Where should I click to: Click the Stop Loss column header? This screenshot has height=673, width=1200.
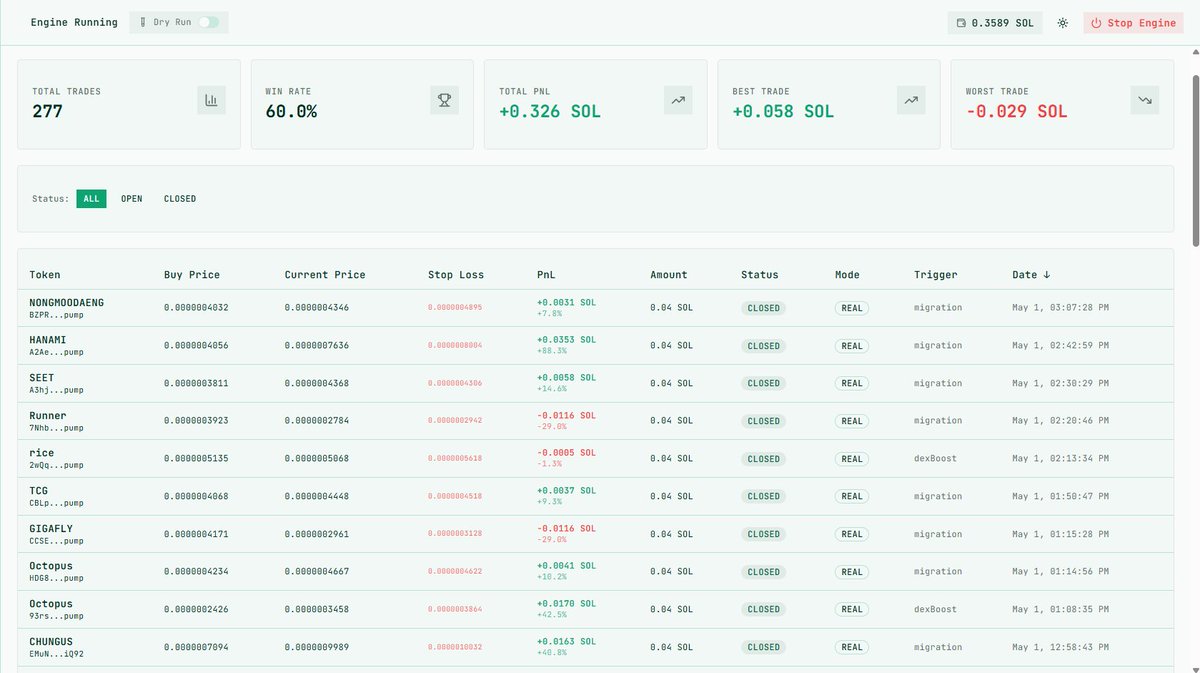click(456, 275)
